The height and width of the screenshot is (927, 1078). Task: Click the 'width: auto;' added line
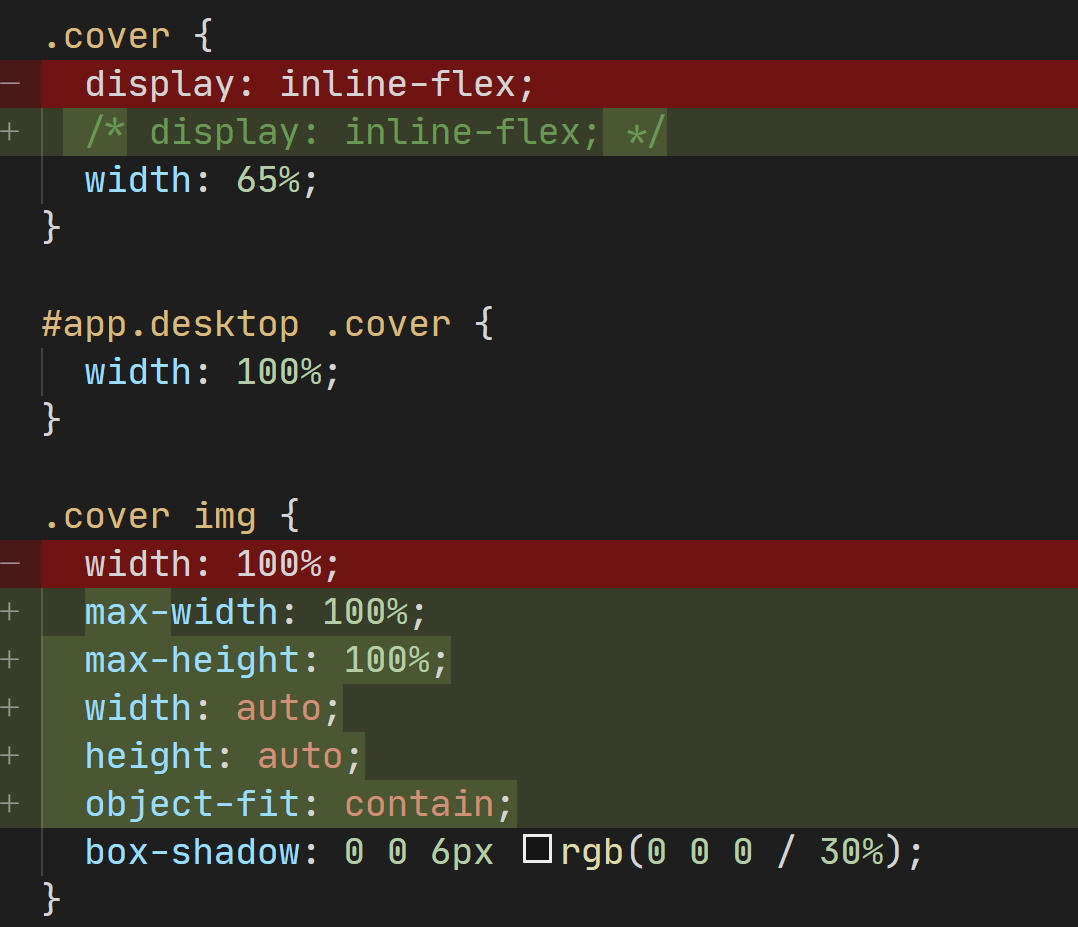pyautogui.click(x=212, y=708)
